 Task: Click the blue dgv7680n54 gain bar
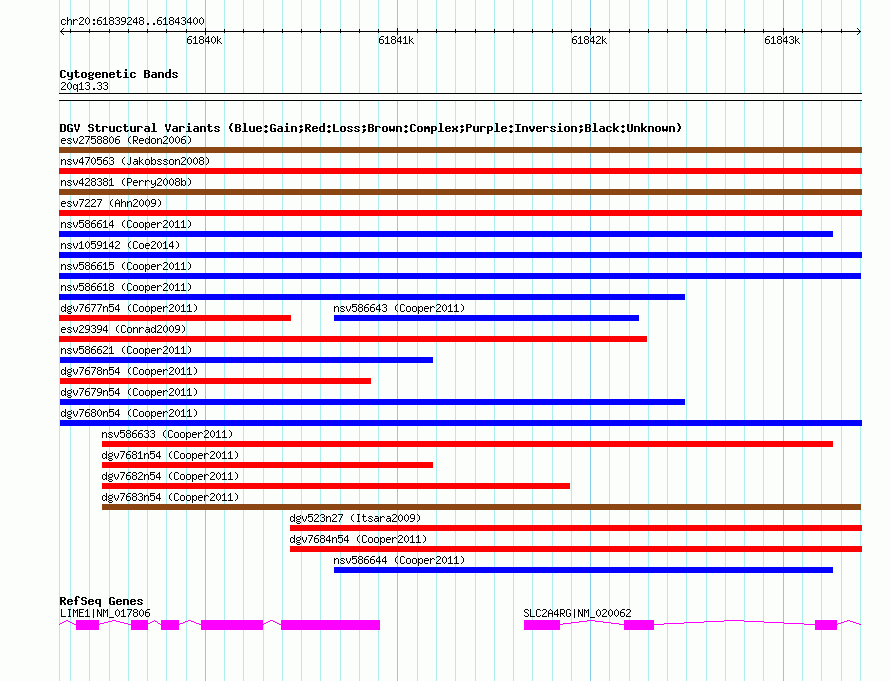tap(460, 423)
